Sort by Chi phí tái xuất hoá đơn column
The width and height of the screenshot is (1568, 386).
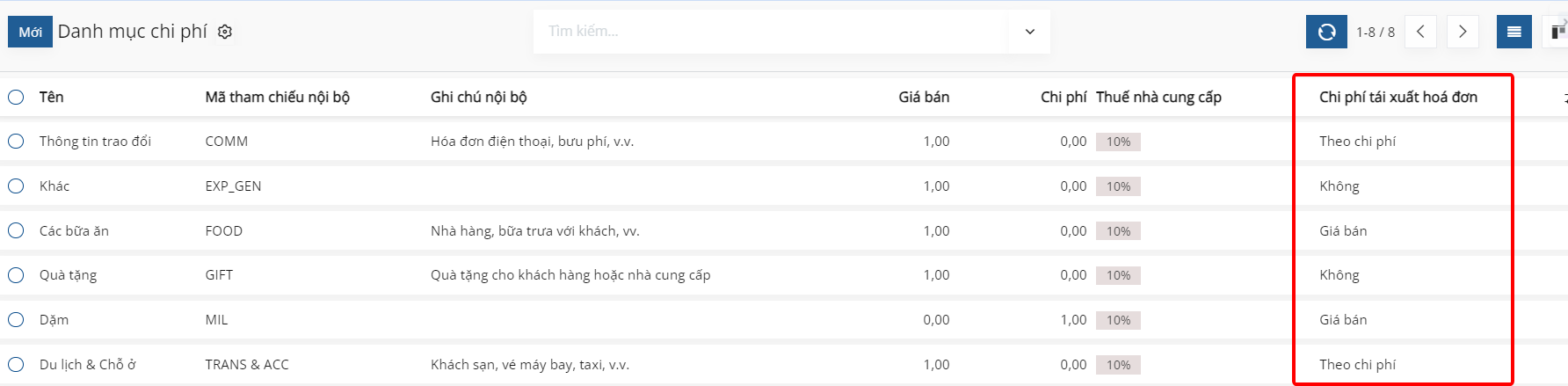click(1397, 97)
